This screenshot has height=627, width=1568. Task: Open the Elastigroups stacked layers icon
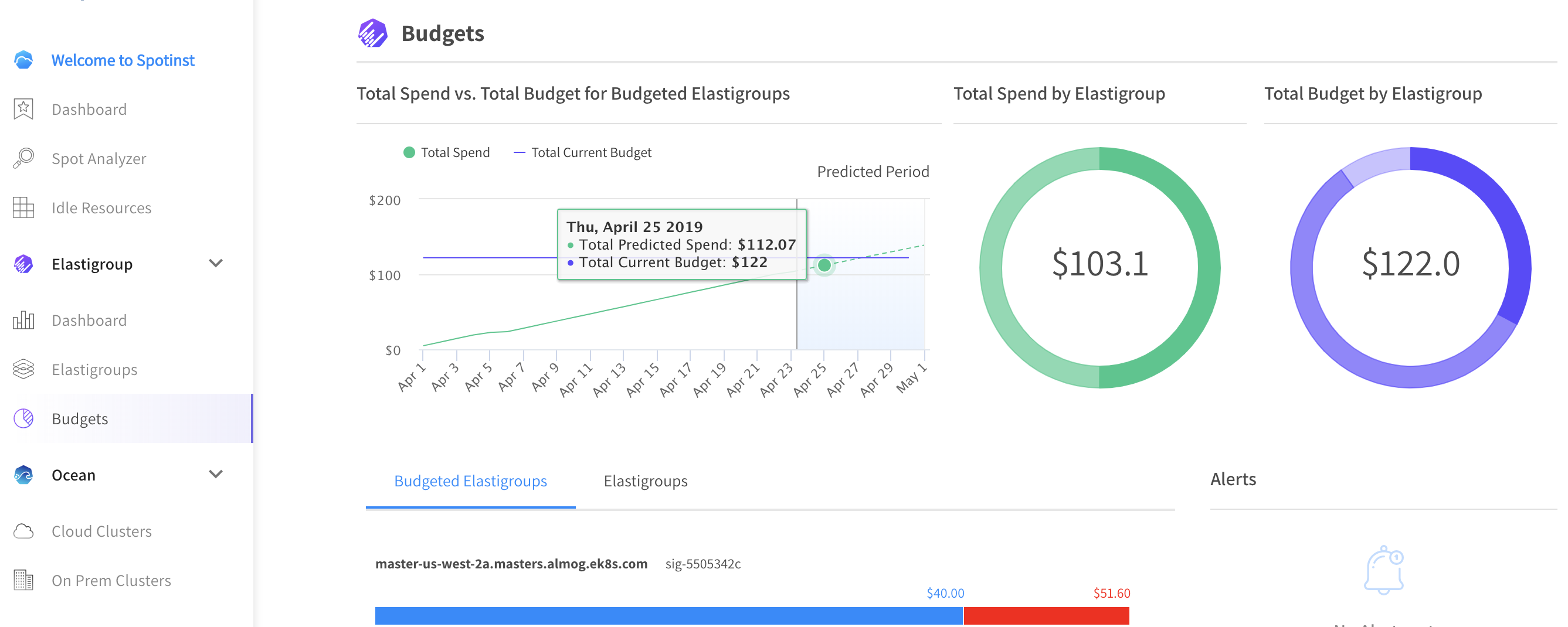coord(23,370)
